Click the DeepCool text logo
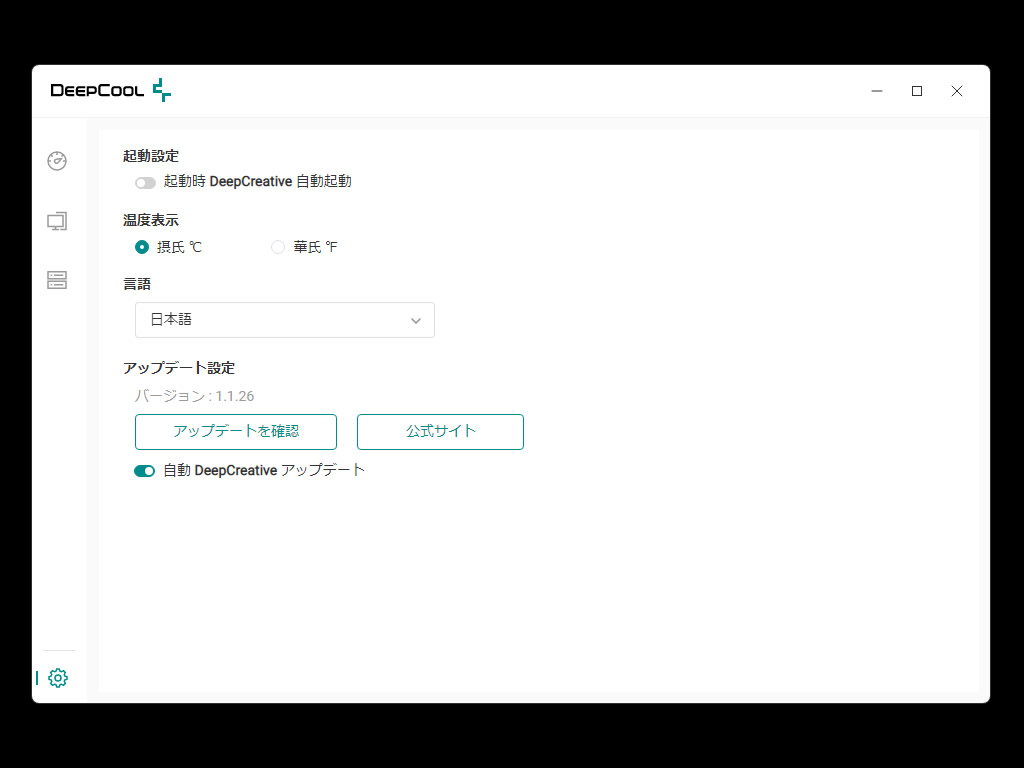Viewport: 1024px width, 768px height. (x=97, y=91)
